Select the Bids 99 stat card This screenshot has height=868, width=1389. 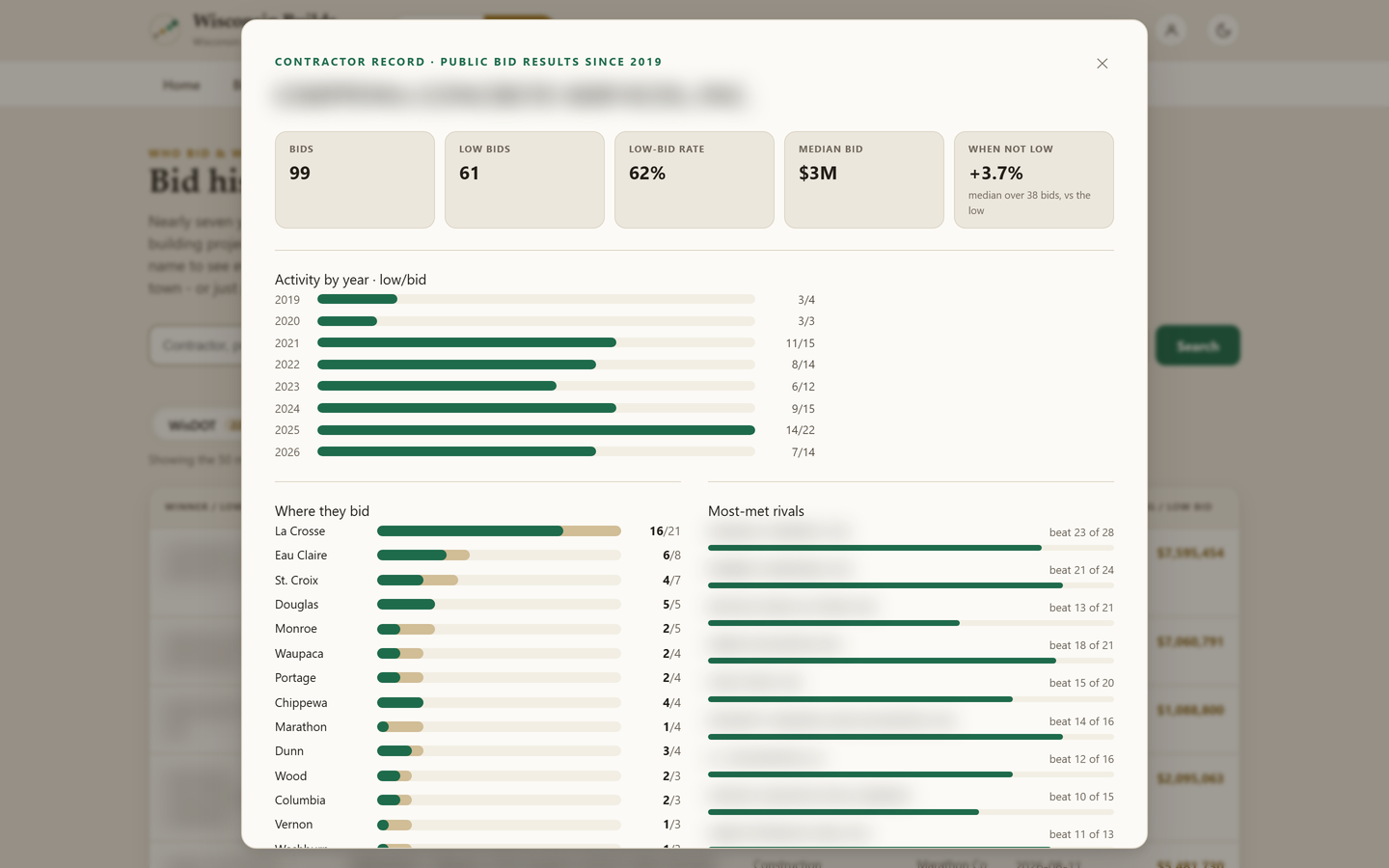pos(355,180)
